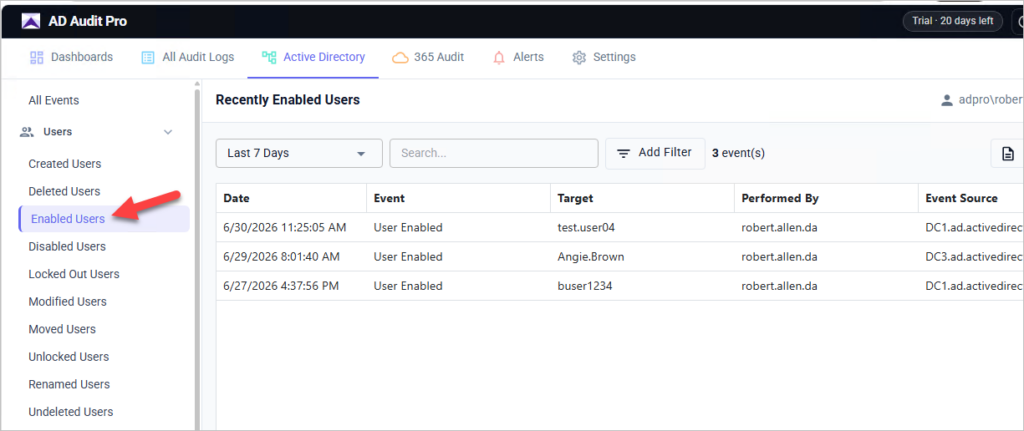Click the Add Filter button

point(655,153)
